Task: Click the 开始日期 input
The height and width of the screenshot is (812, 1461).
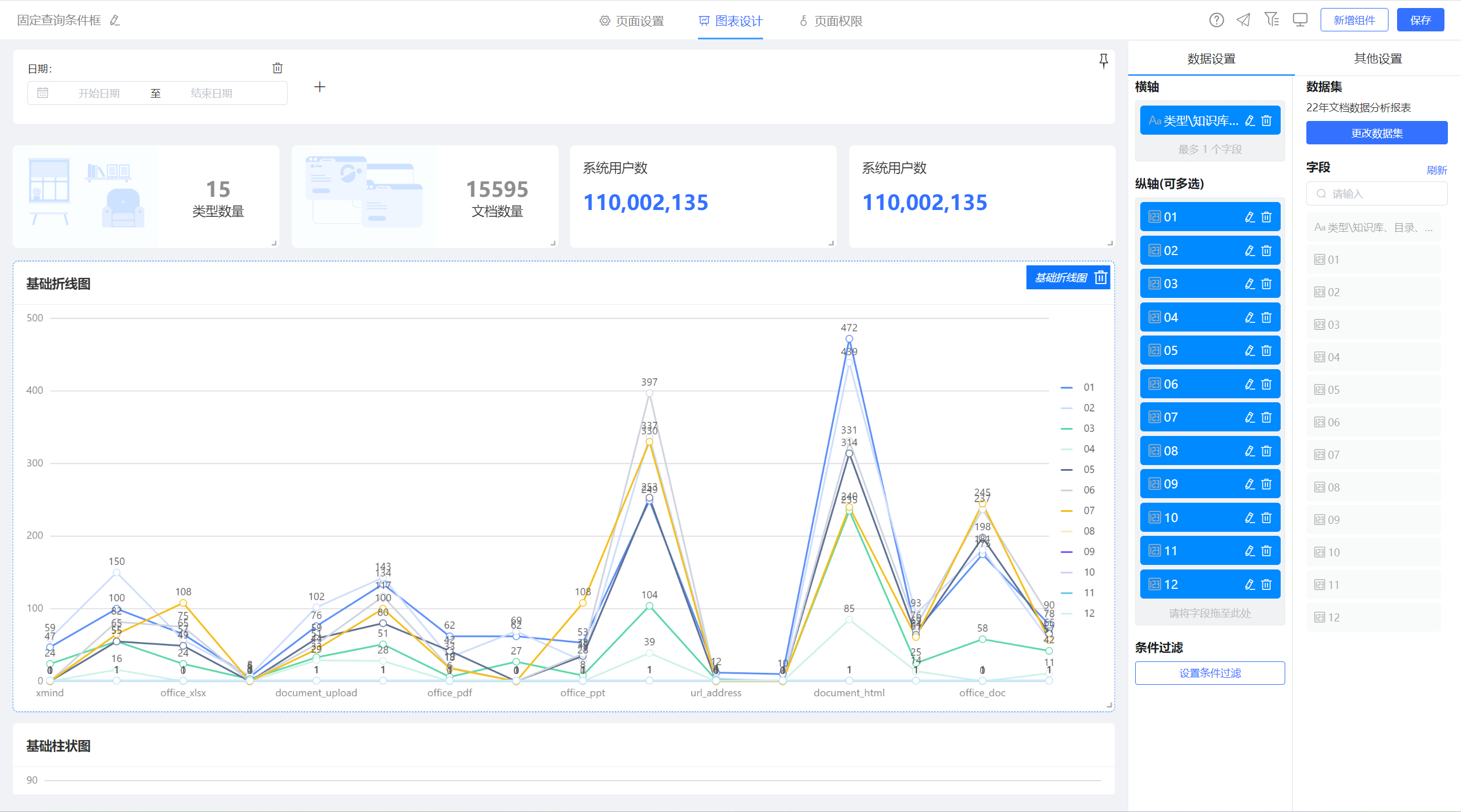Action: tap(99, 93)
